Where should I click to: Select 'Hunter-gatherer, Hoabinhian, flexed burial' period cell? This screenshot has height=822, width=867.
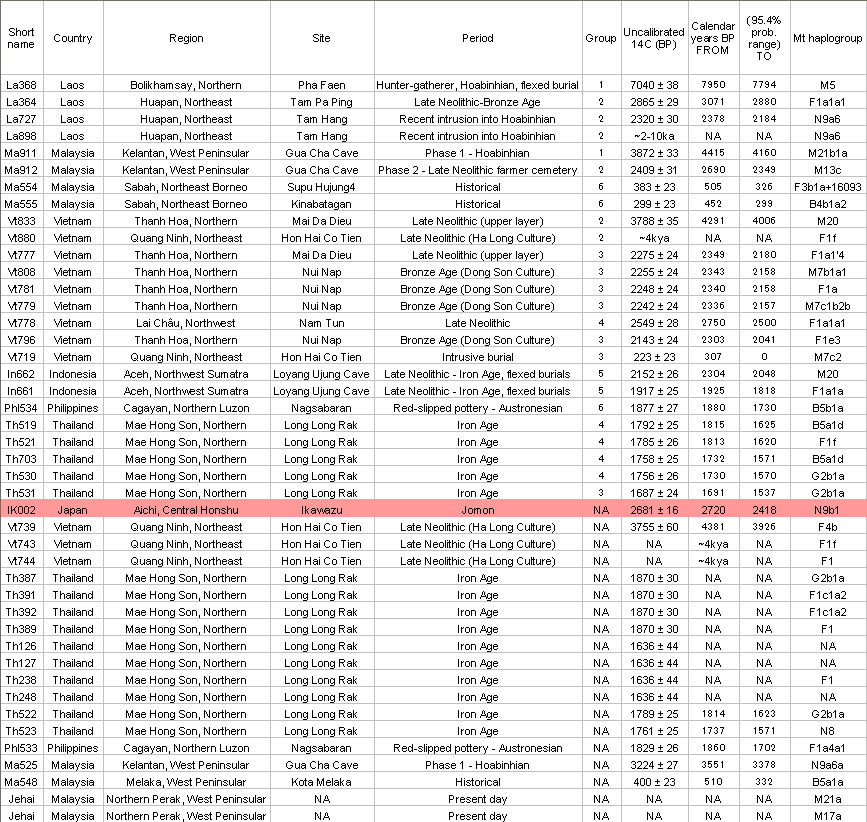(x=478, y=85)
